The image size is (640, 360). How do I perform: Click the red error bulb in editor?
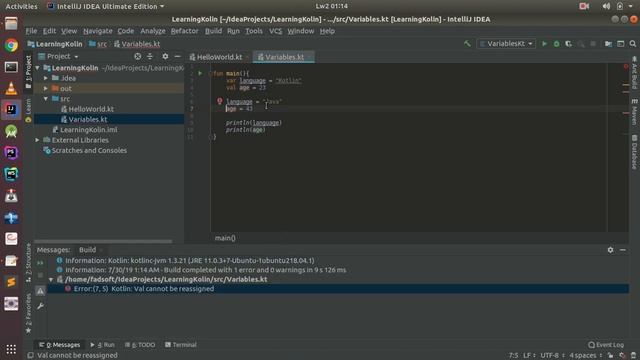[220, 101]
